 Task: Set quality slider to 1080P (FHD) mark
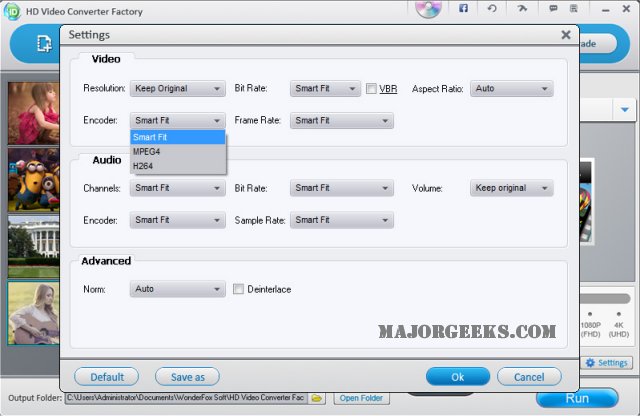click(590, 314)
